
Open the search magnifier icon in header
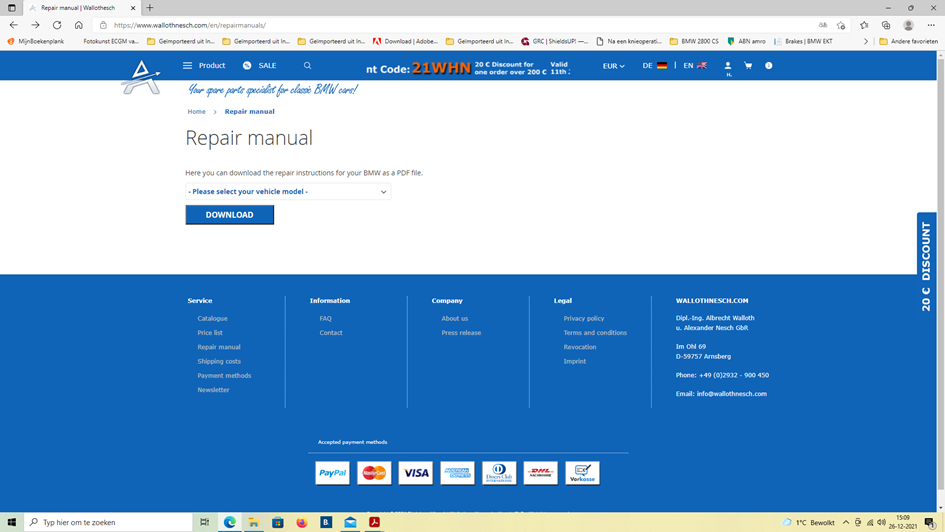307,66
